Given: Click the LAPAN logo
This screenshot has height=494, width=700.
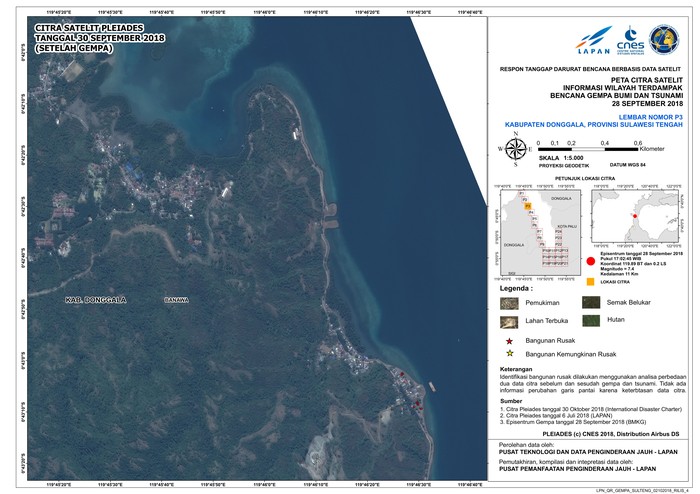Looking at the screenshot, I should click(x=593, y=43).
